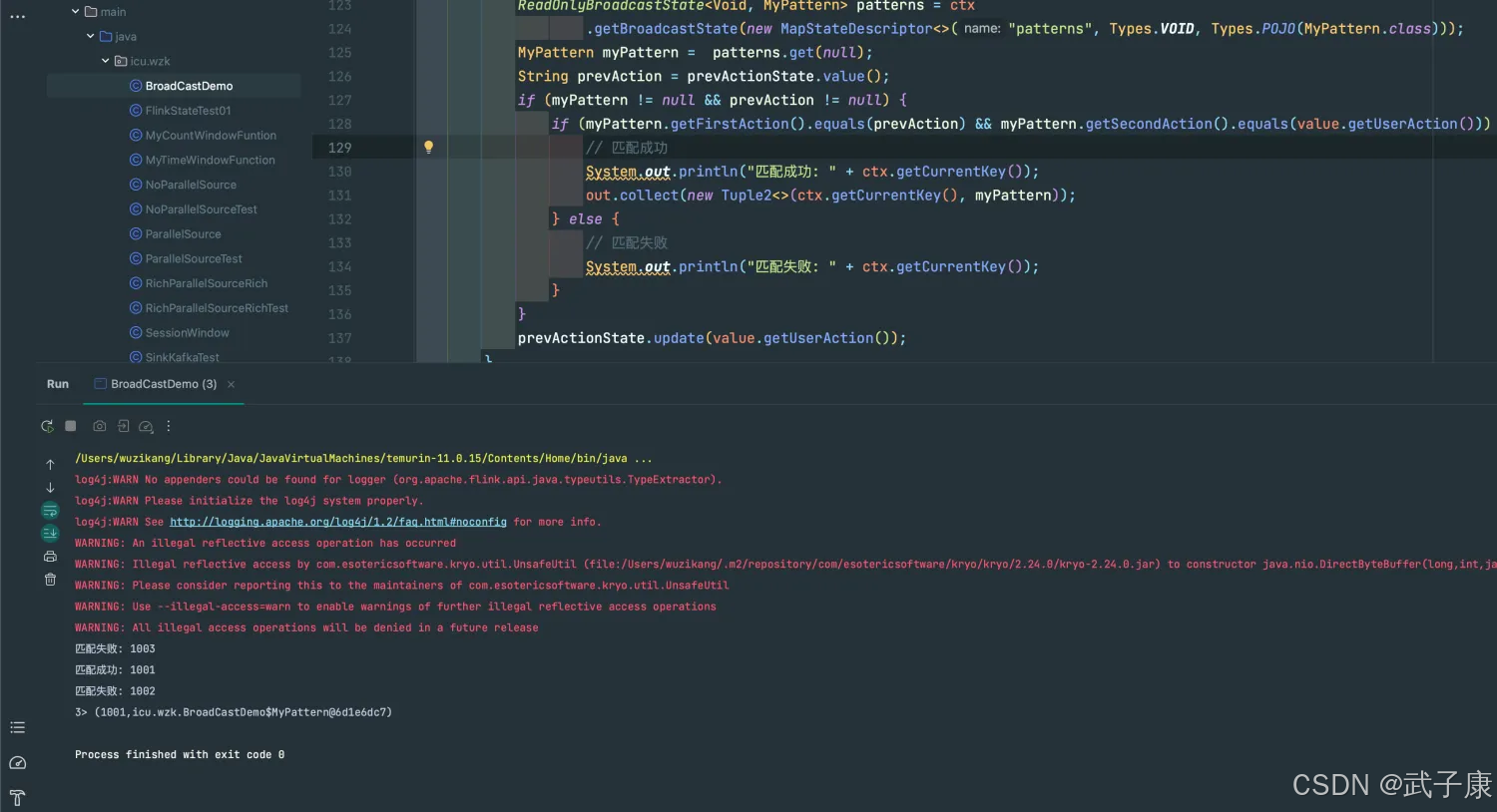Screen dimensions: 1497x812
Task: Collapse the main folder chevron
Action: click(x=76, y=12)
